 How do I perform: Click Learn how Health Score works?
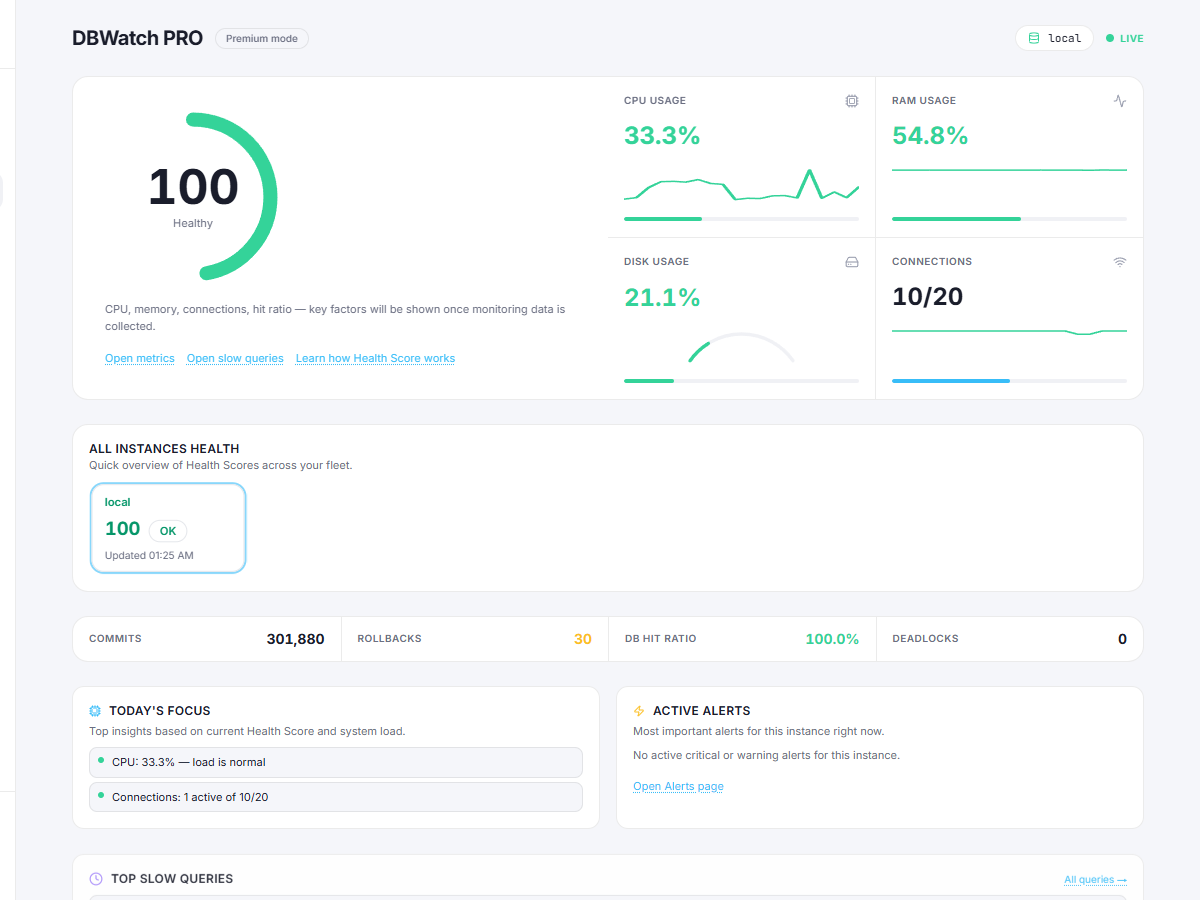[x=375, y=358]
